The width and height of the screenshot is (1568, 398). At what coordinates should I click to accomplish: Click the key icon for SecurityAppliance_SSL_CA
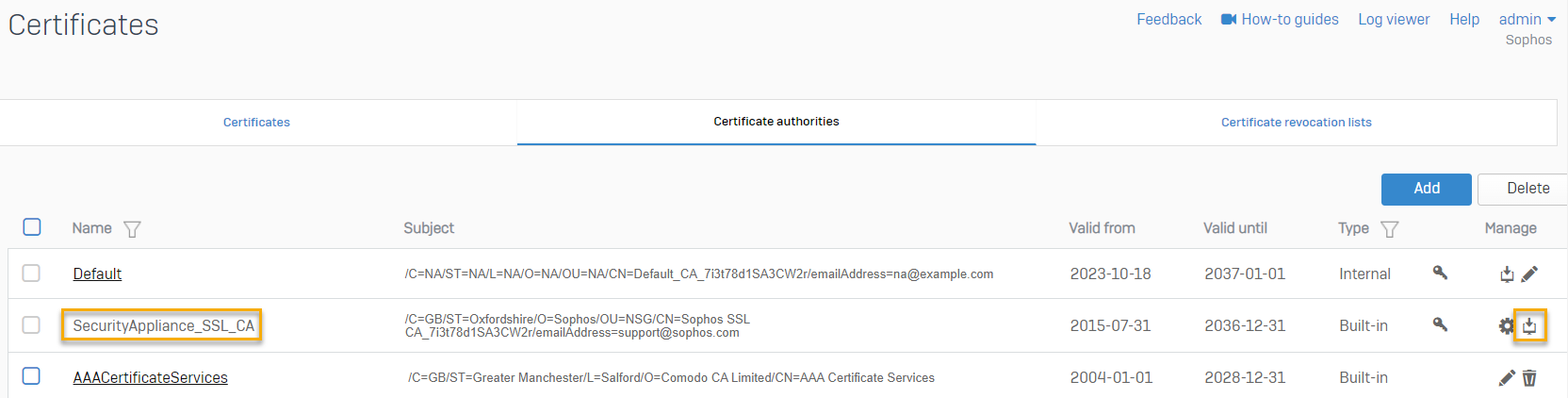(x=1440, y=324)
